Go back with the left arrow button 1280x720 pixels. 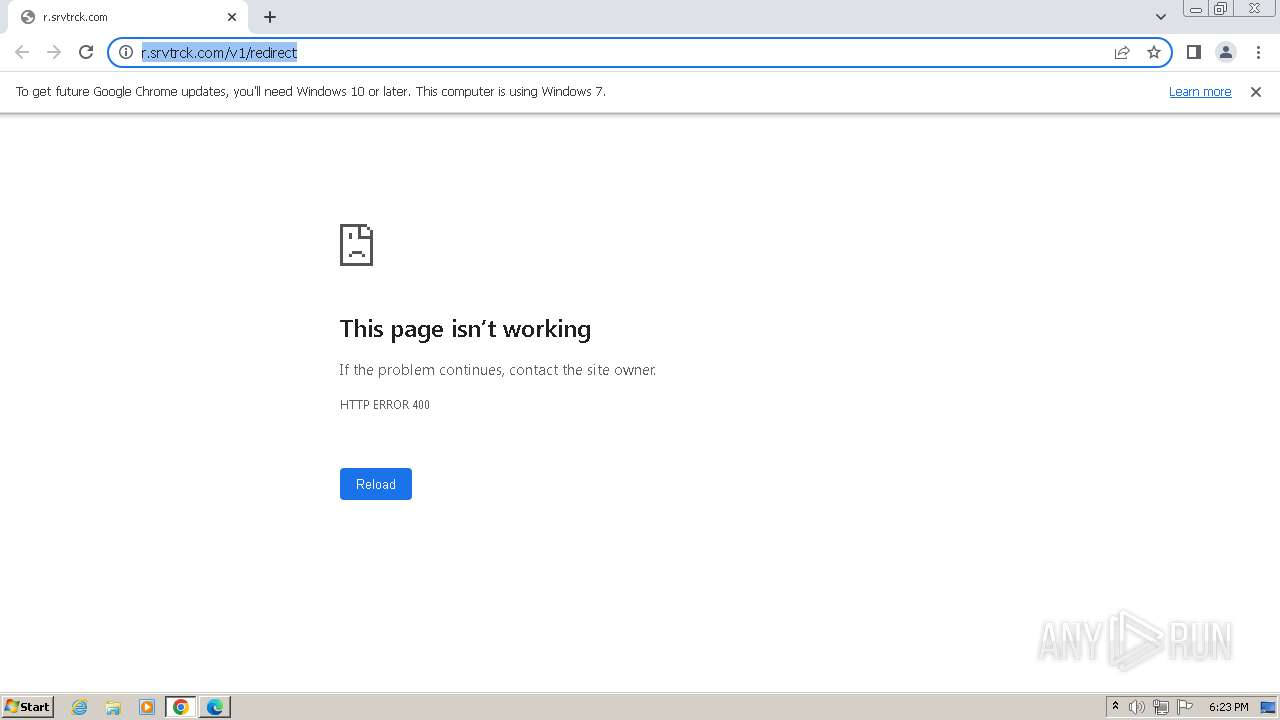point(22,52)
